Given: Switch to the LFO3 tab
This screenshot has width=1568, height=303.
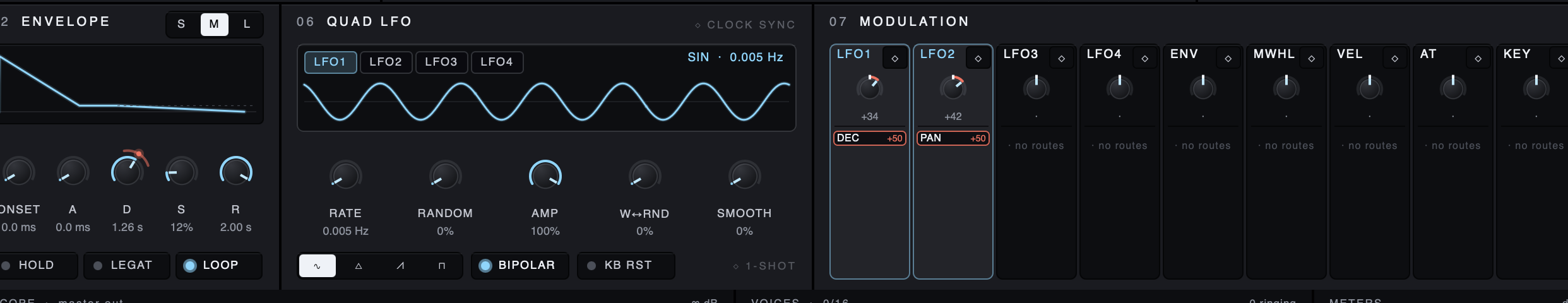Looking at the screenshot, I should pyautogui.click(x=441, y=62).
